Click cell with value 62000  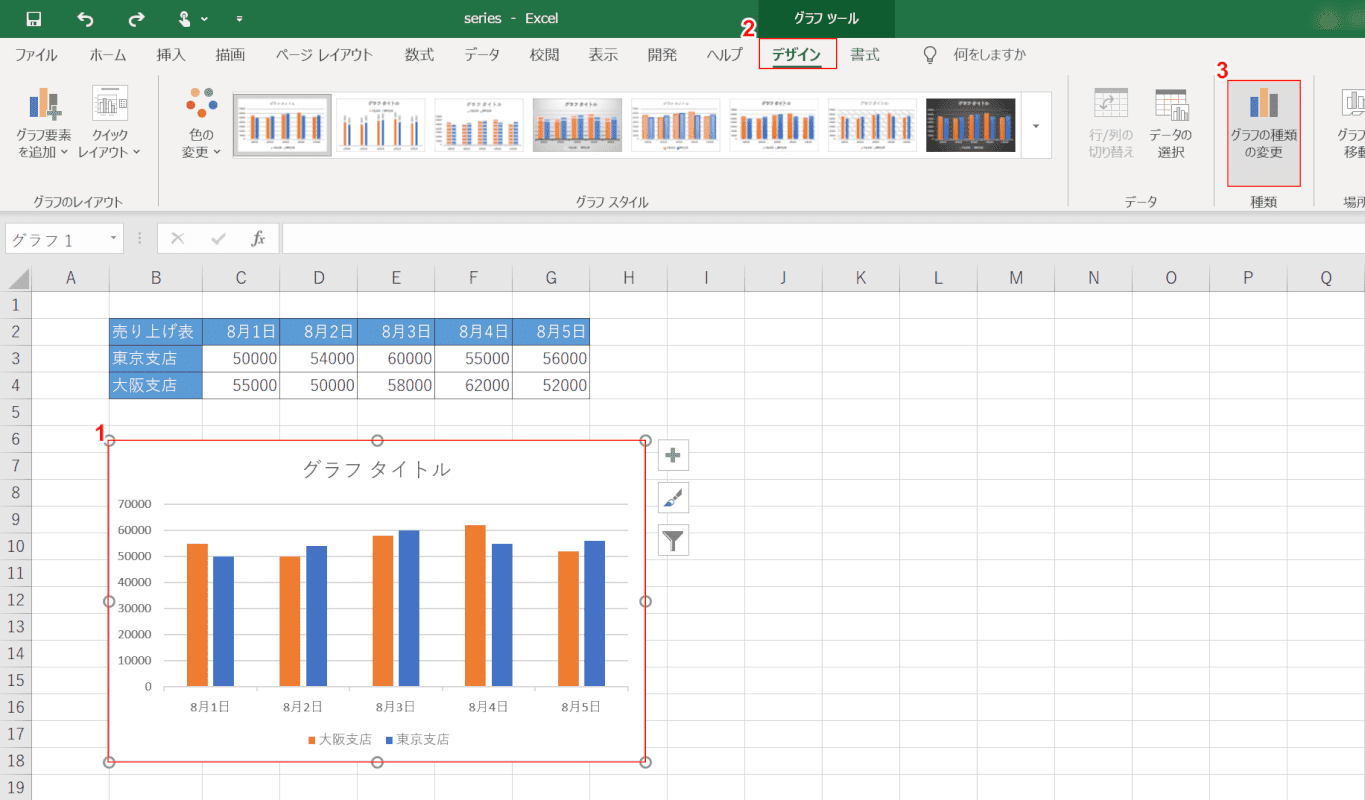(473, 385)
